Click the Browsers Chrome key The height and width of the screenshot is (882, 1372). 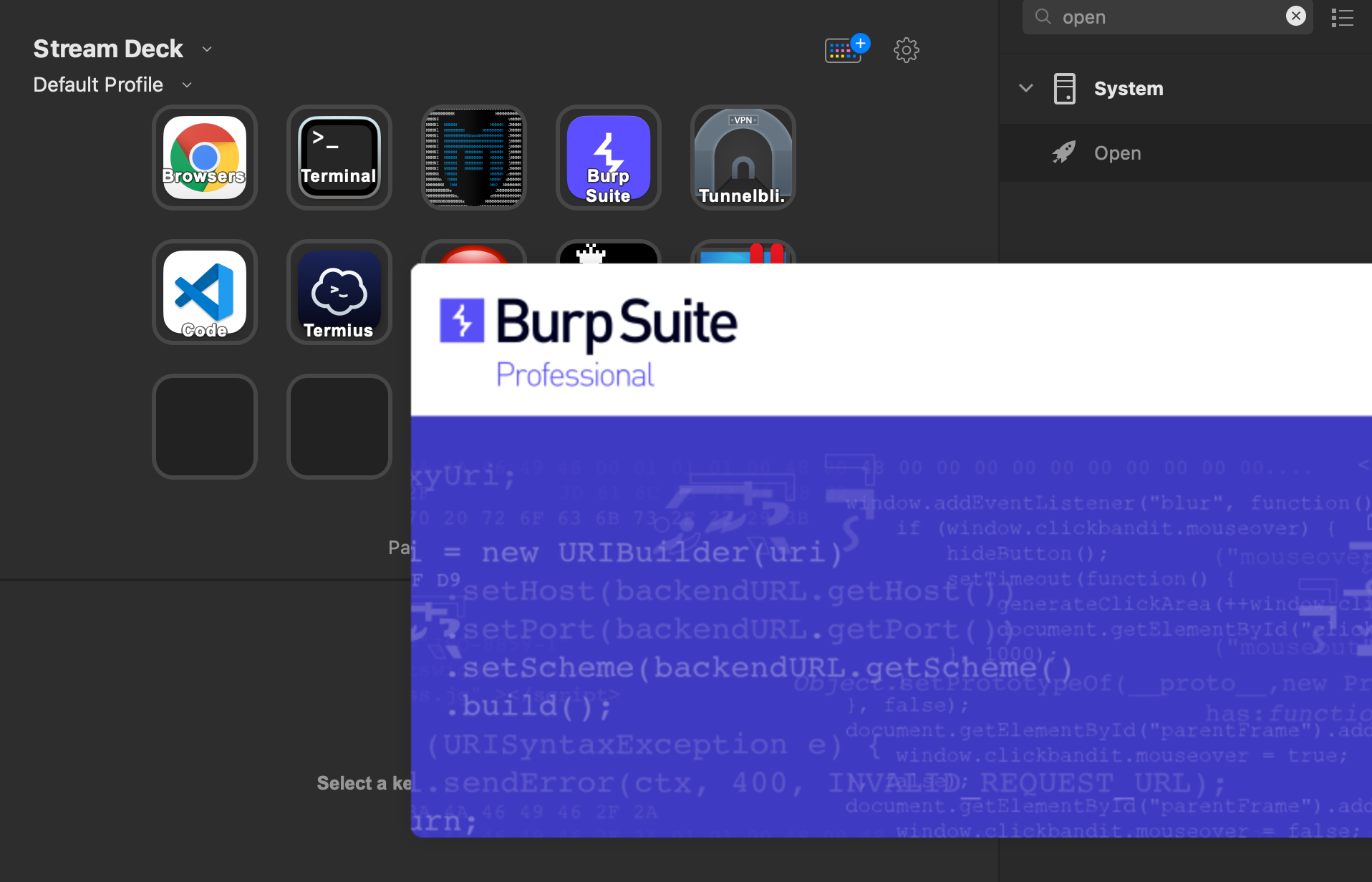point(205,157)
